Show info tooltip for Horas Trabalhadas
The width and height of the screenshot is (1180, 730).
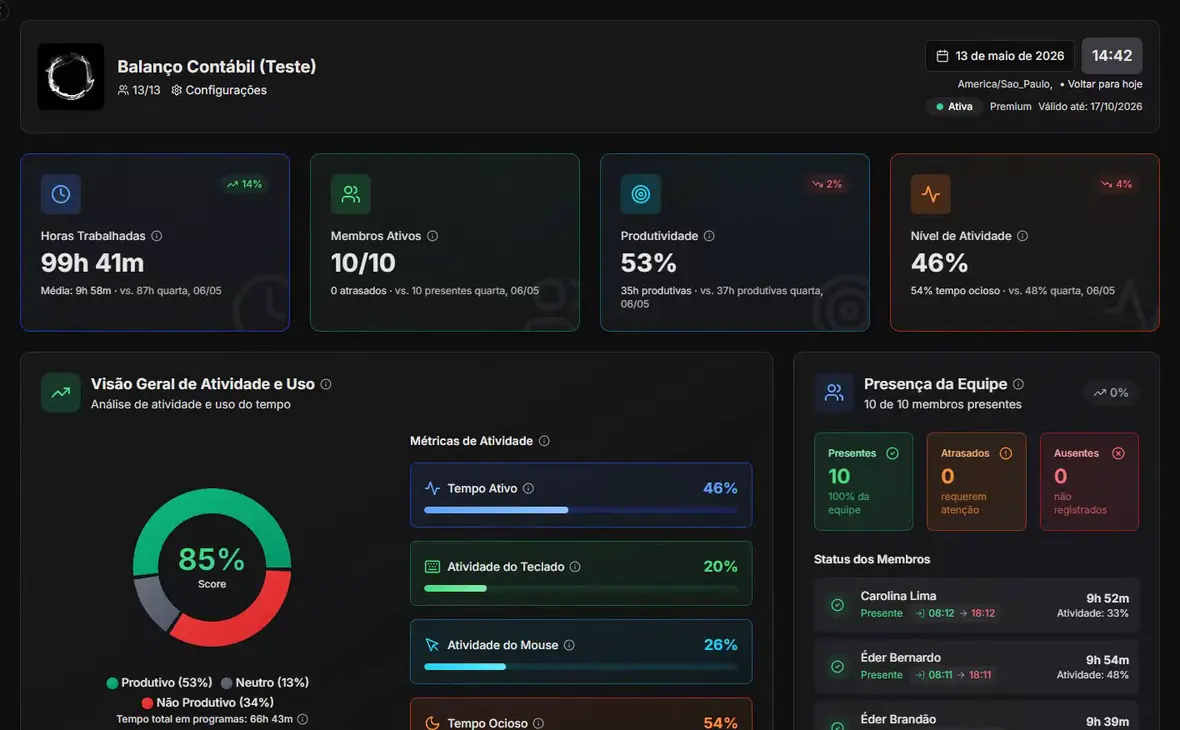click(x=157, y=236)
